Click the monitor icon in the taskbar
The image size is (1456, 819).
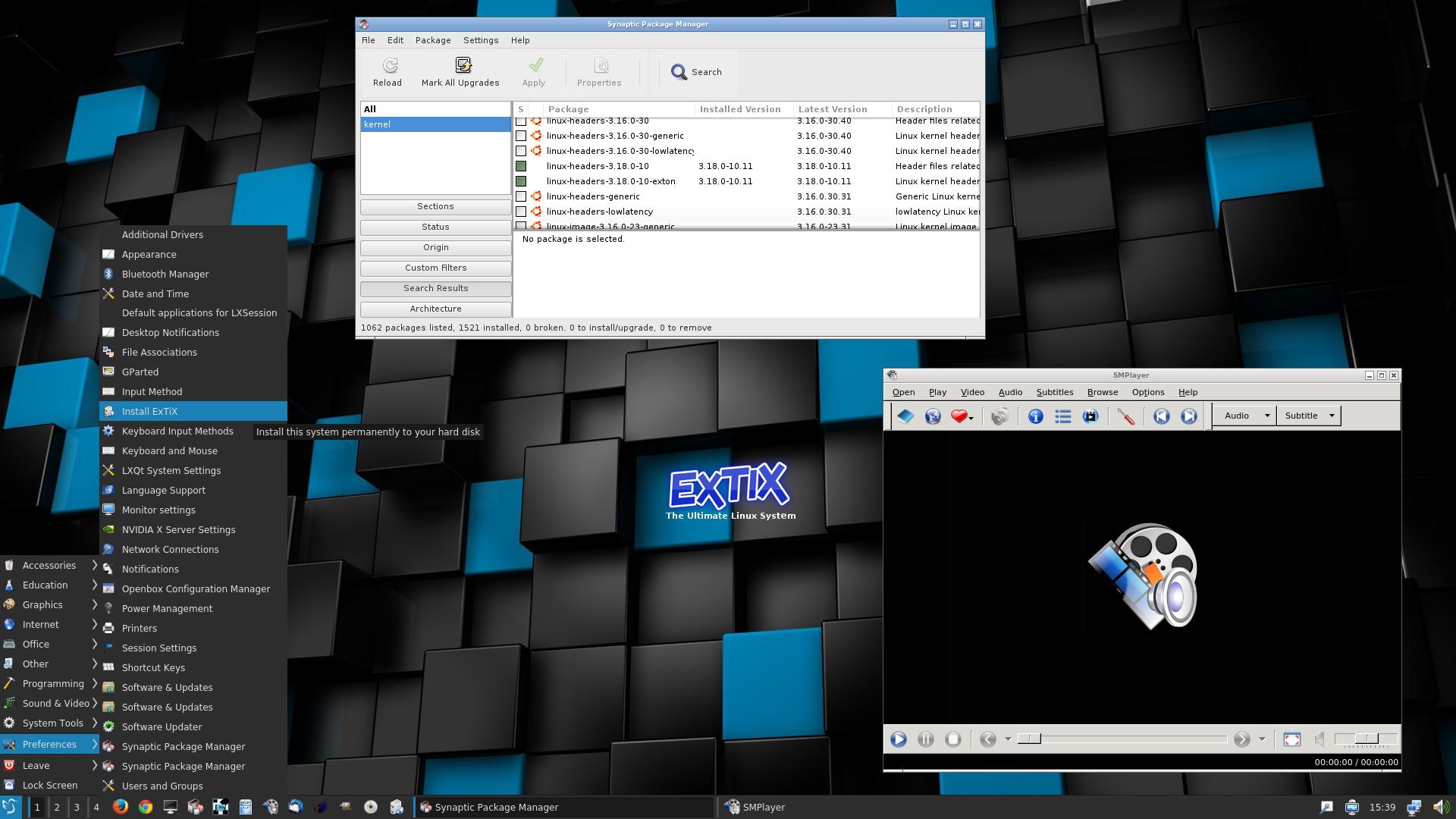coord(170,807)
